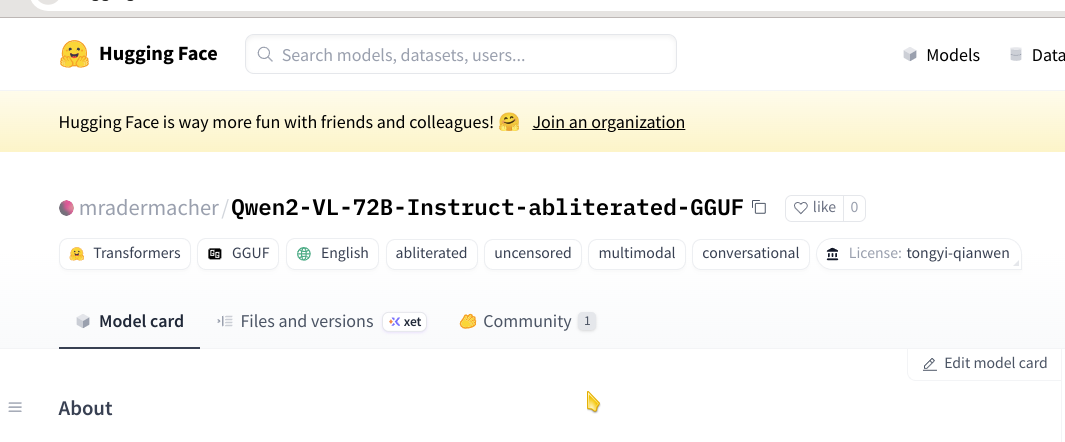Screen dimensions: 1065x442
Task: Click the pencil icon for editing model card
Action: tap(930, 365)
